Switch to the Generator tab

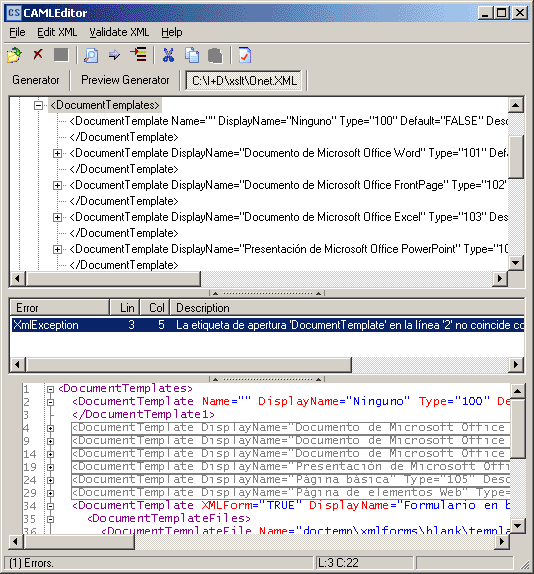36,80
